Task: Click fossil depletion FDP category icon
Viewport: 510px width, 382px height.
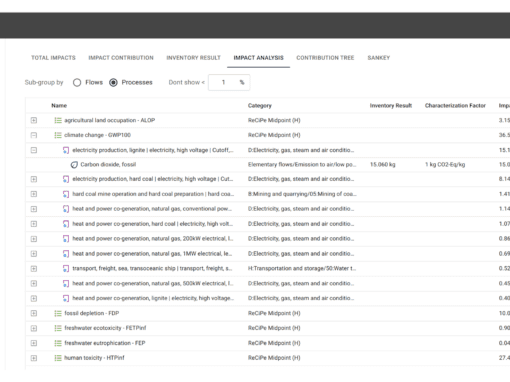Action: 58,313
